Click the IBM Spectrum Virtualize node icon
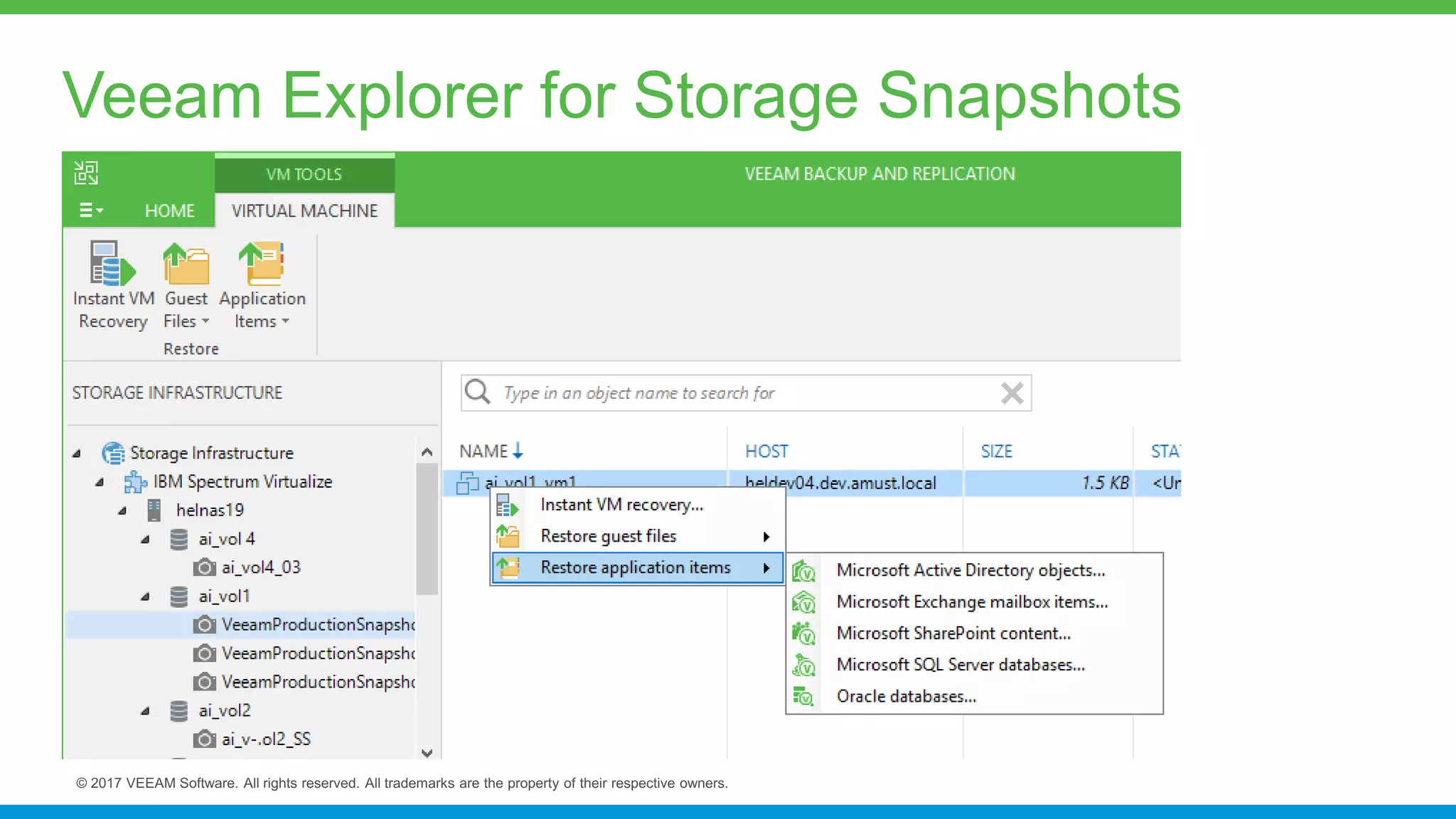 click(x=135, y=482)
